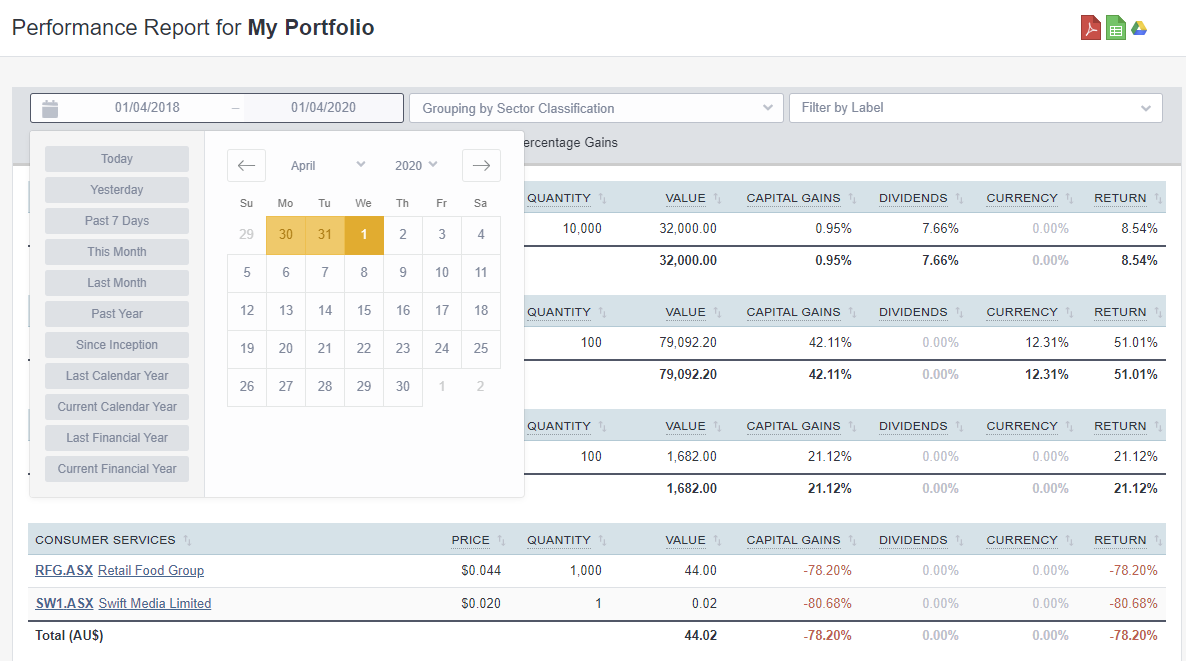Open the Grouping by Sector Classification dropdown

tap(595, 108)
